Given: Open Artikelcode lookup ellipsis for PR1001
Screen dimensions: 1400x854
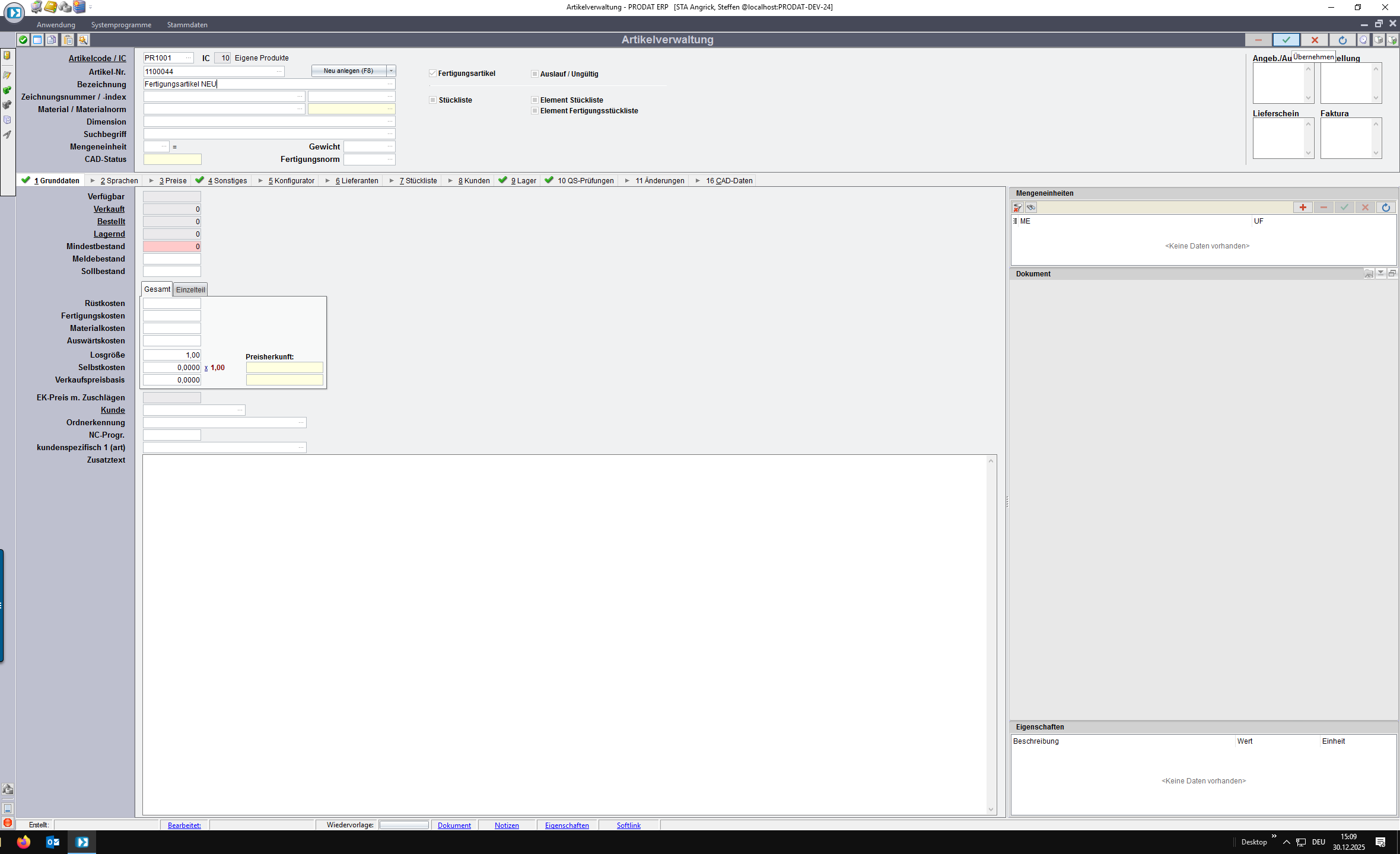Looking at the screenshot, I should coord(189,58).
